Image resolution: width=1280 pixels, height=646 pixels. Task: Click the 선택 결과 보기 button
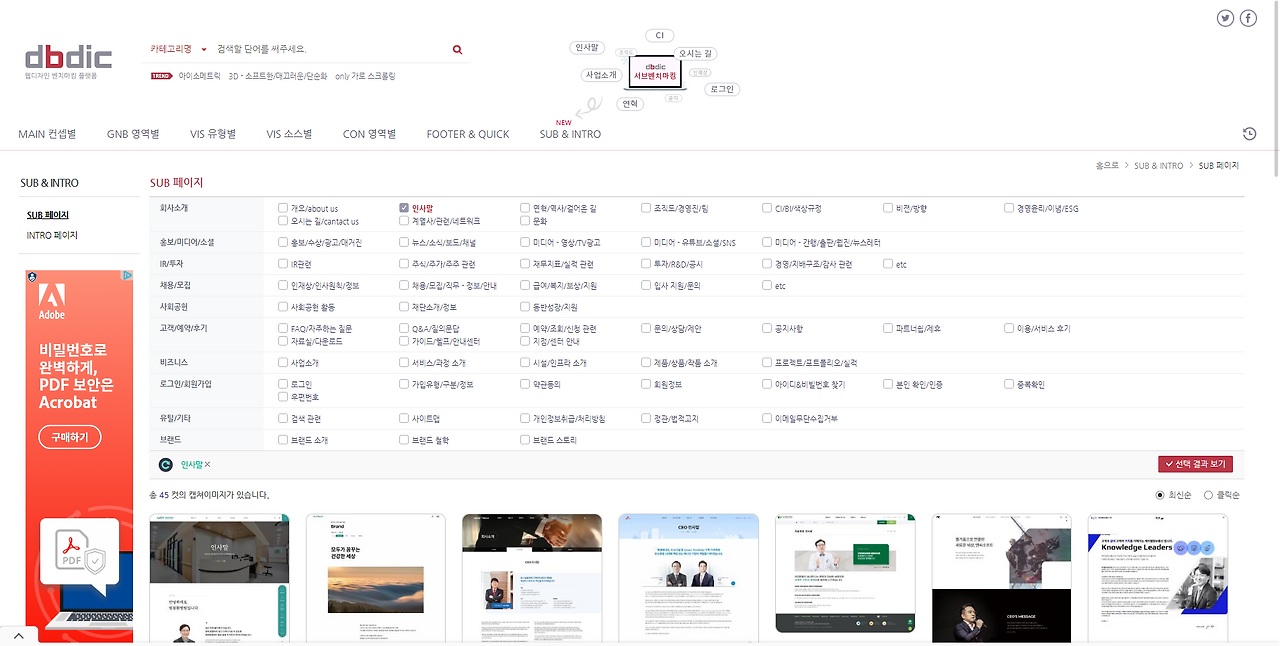tap(1196, 464)
